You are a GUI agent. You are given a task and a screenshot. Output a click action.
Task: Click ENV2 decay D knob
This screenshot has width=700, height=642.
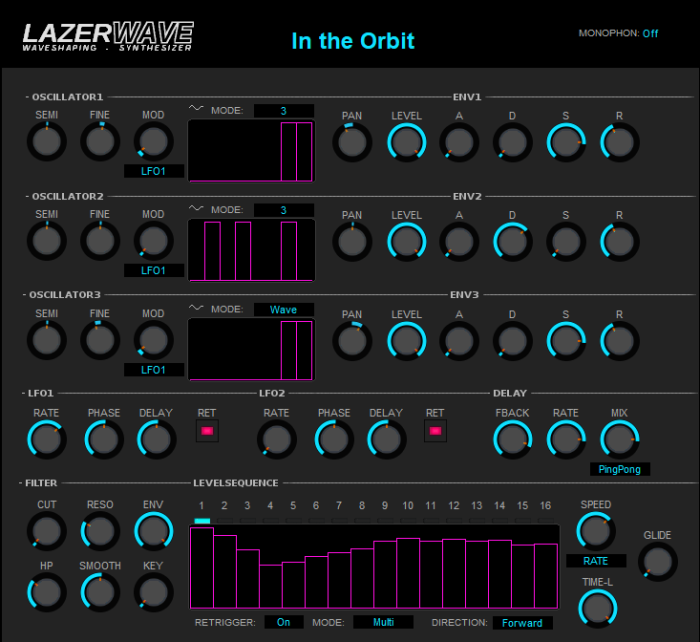click(x=512, y=242)
